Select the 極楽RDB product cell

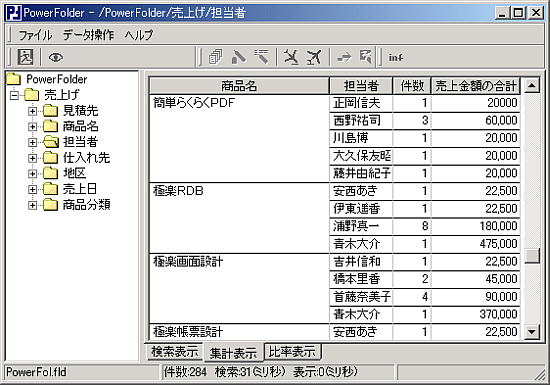(x=239, y=218)
